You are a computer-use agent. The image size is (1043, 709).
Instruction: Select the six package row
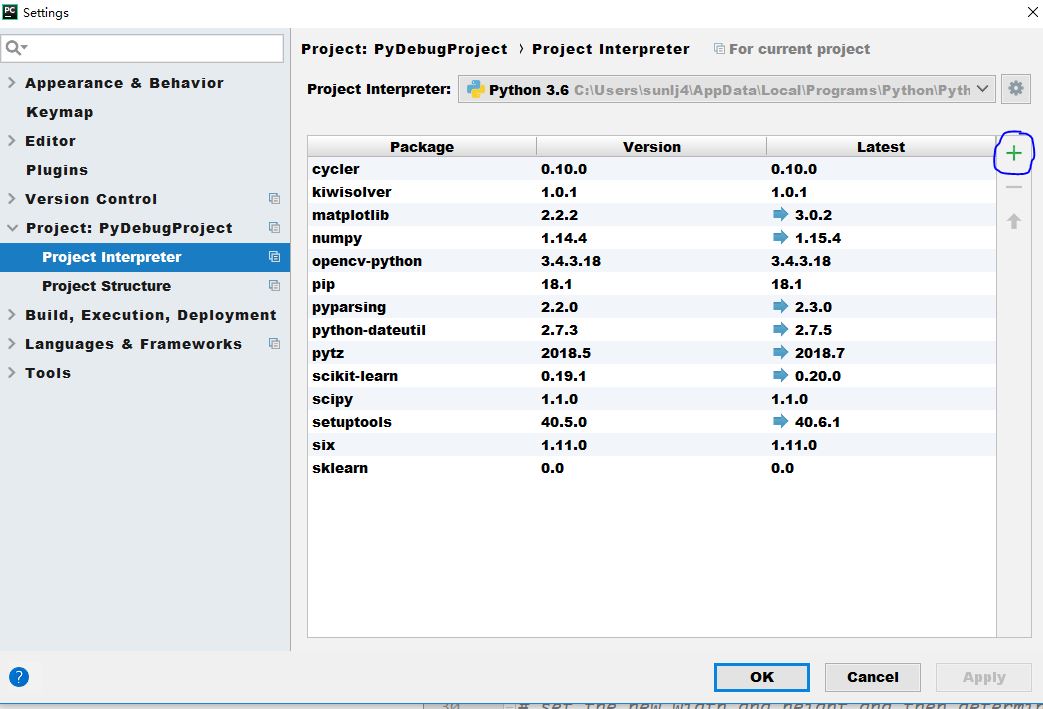click(652, 445)
